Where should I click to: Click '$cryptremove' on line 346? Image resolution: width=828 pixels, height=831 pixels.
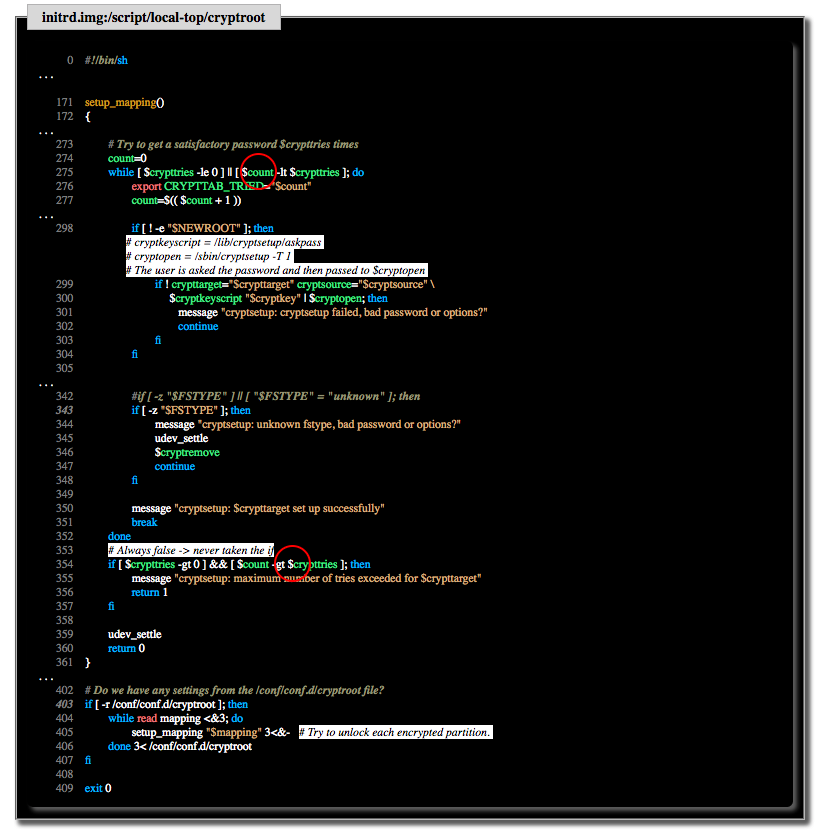point(187,453)
